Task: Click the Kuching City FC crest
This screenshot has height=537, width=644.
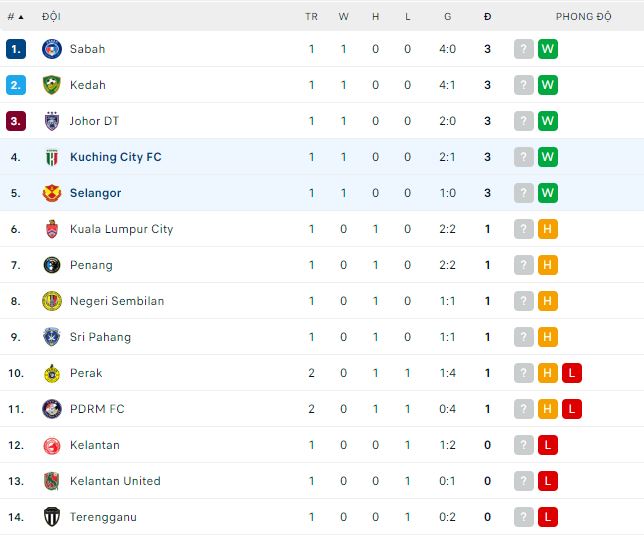Action: (x=52, y=157)
